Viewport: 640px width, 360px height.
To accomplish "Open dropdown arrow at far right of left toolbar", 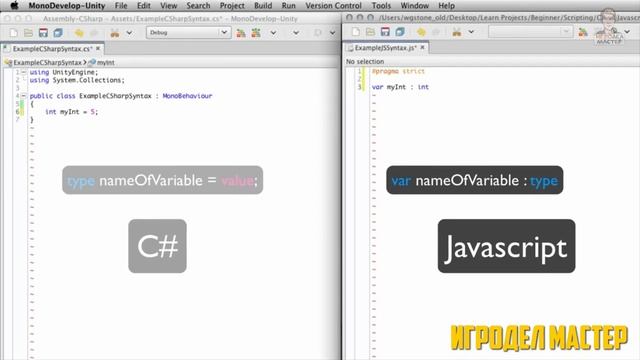I will (332, 33).
